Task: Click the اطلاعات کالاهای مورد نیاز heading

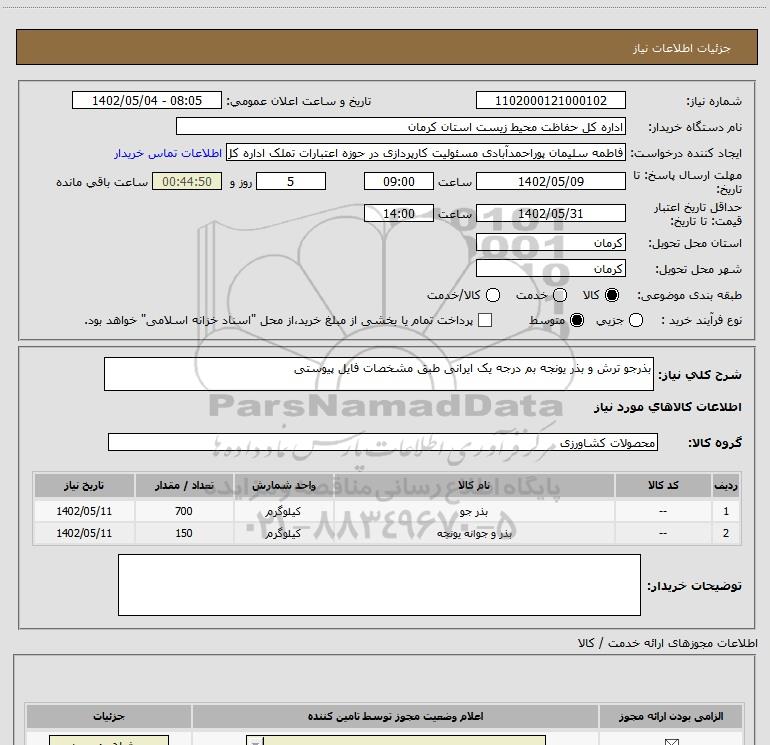Action: point(667,407)
